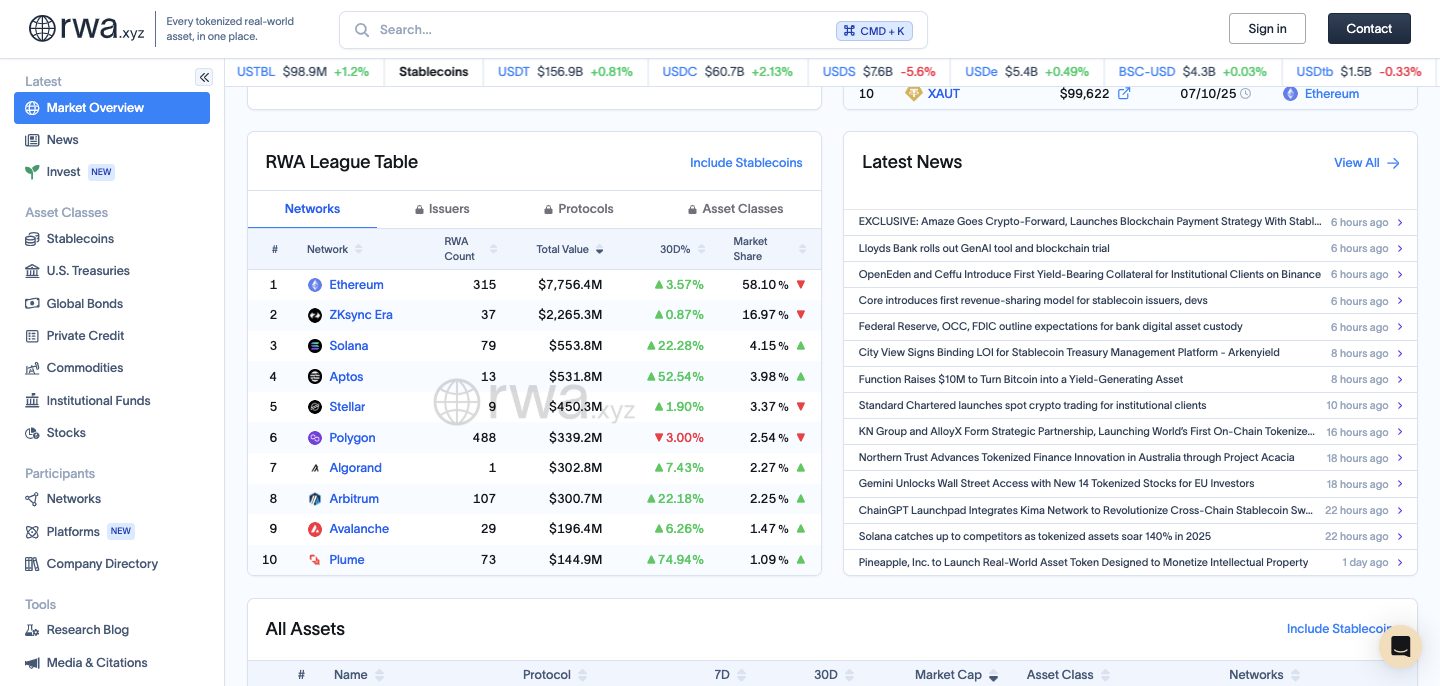Open the Arbitrum network link
The height and width of the screenshot is (686, 1440).
pos(354,499)
